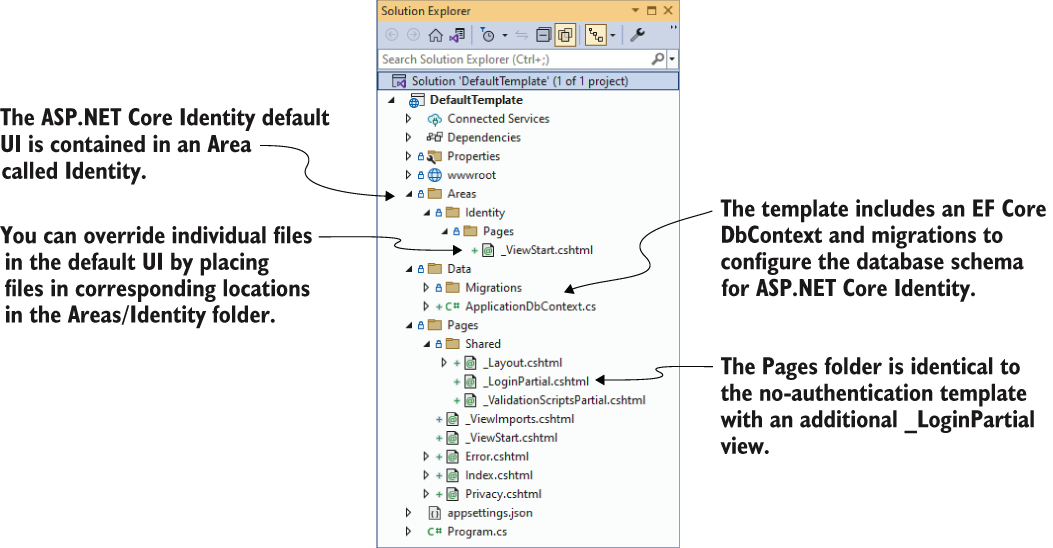Click the Sync with Active Document arrows icon

tap(522, 35)
